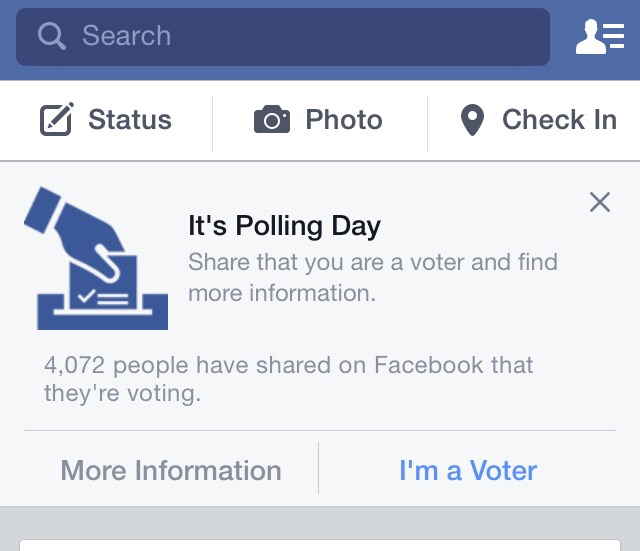Open More Information about voting
Screen dimensions: 640x551
[x=171, y=470]
